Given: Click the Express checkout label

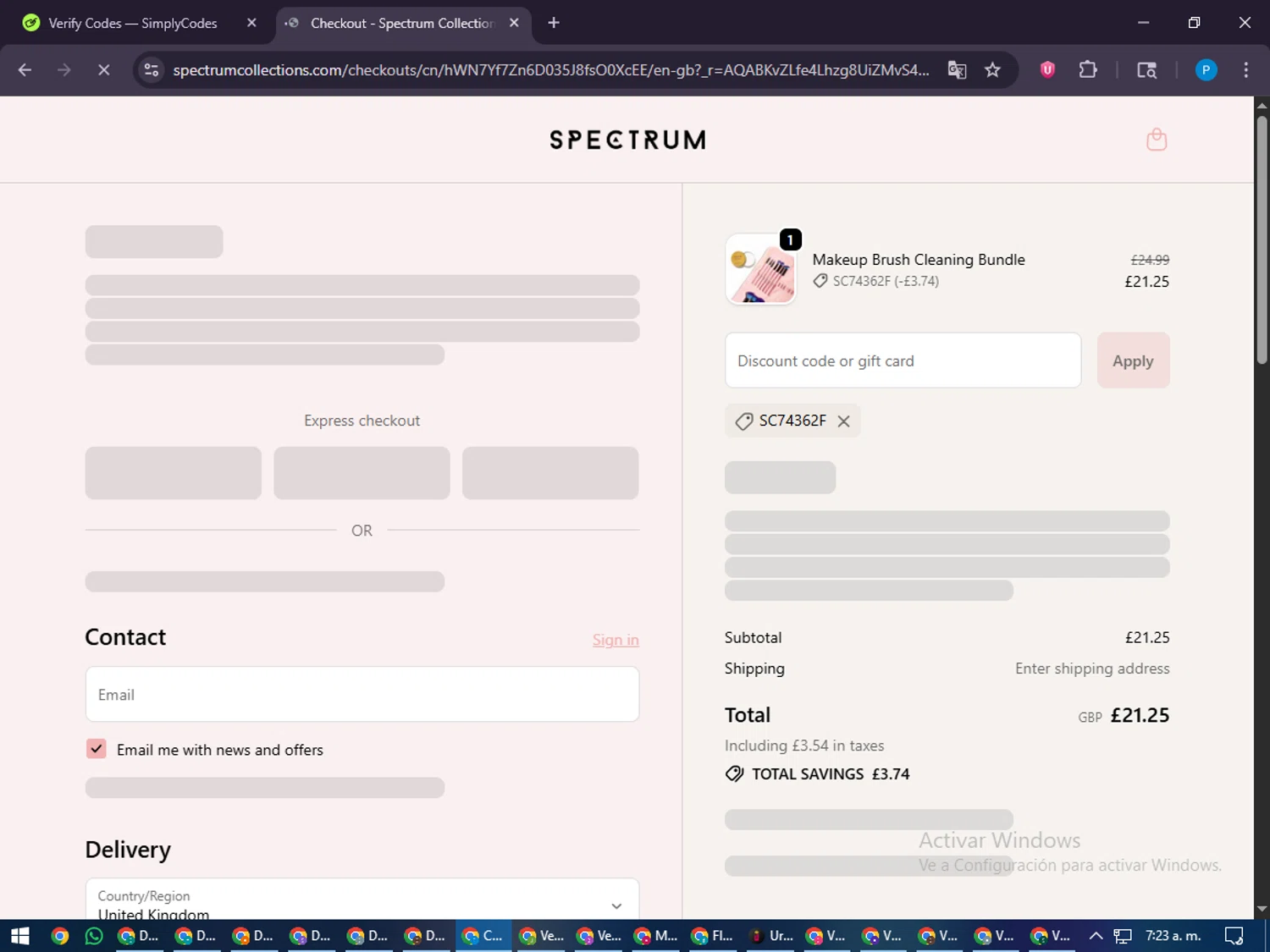Looking at the screenshot, I should pyautogui.click(x=362, y=421).
